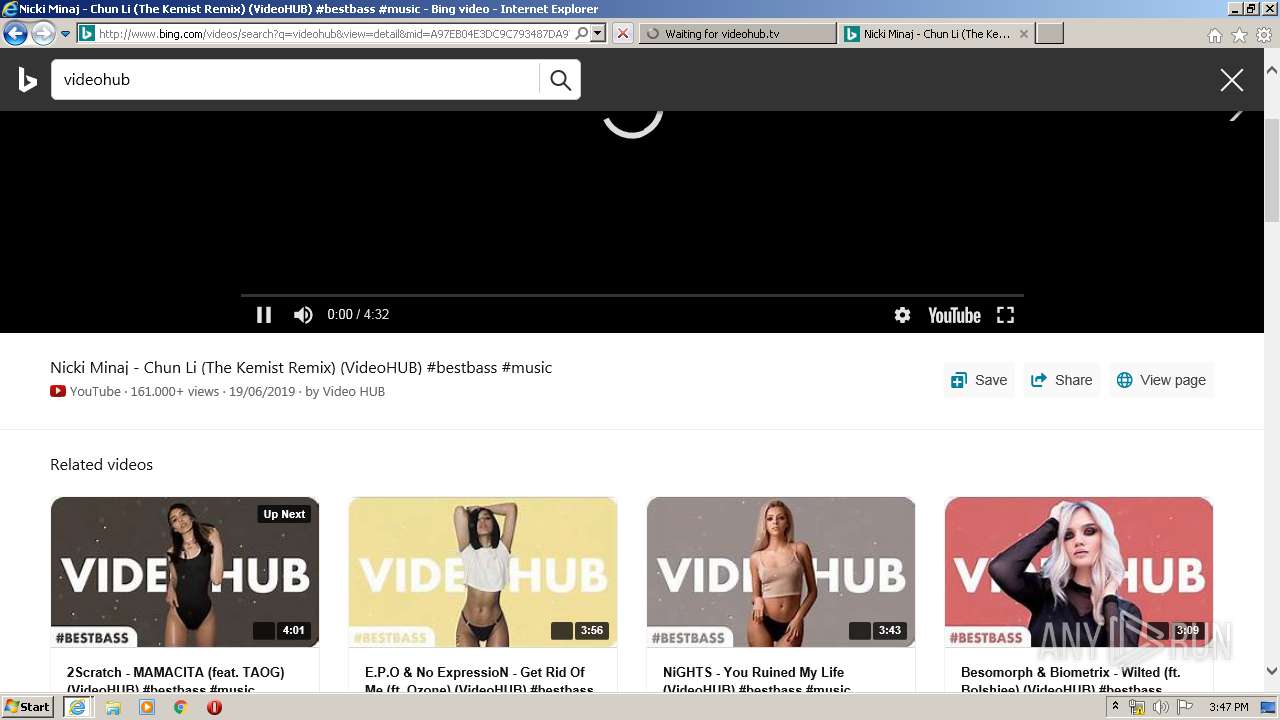The height and width of the screenshot is (720, 1280).
Task: Click the YouTube source label
Action: point(85,392)
